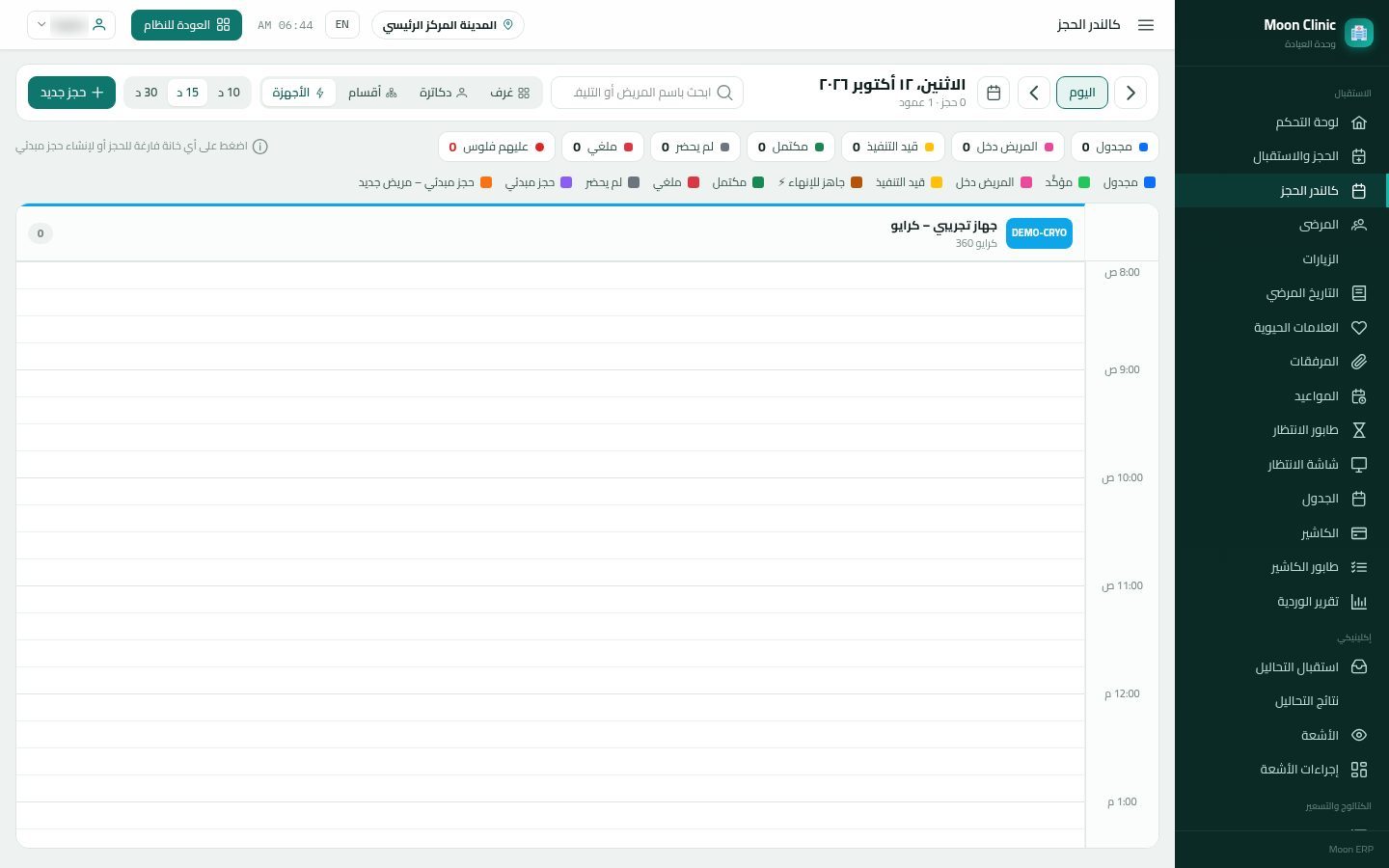The height and width of the screenshot is (868, 1389).
Task: Click the Moon Clinic logo icon
Action: (1359, 33)
